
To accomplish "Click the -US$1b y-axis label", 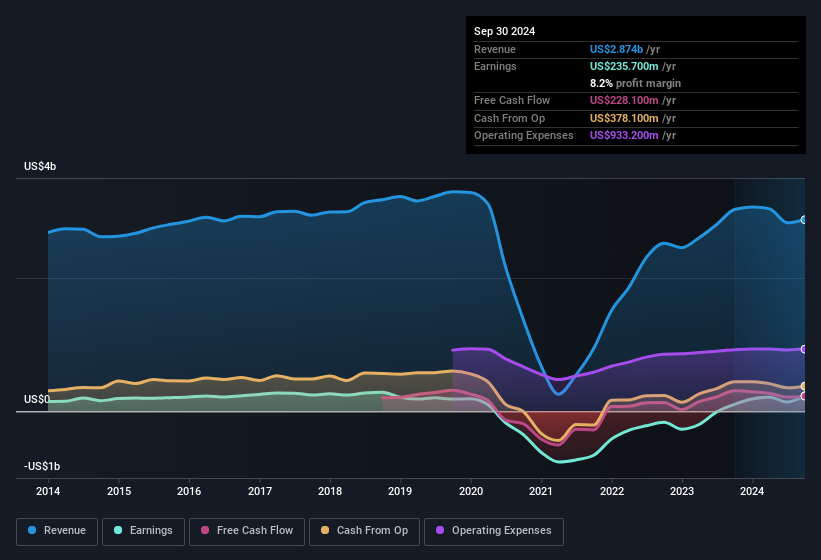I will [x=42, y=466].
